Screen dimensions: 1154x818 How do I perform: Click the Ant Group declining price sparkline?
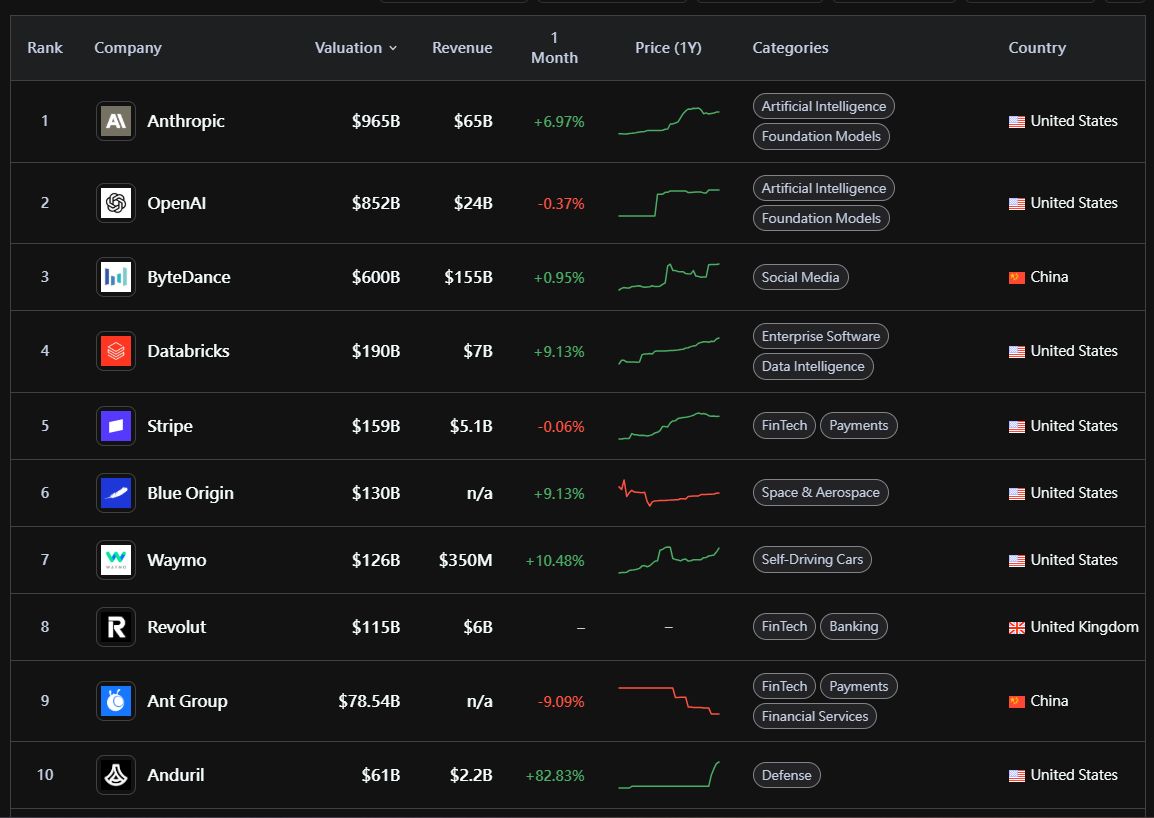[669, 701]
